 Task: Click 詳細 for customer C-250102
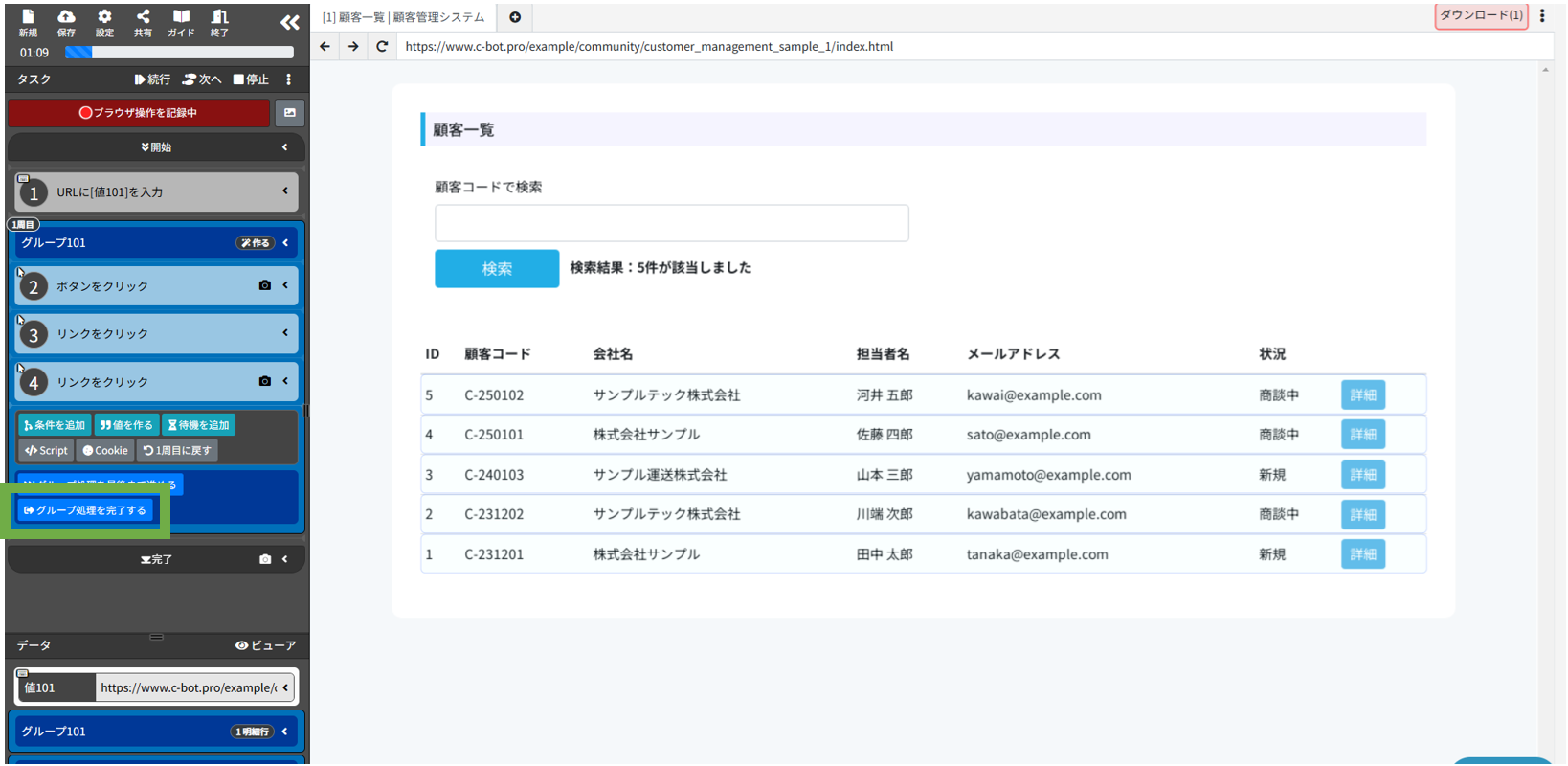pos(1363,395)
